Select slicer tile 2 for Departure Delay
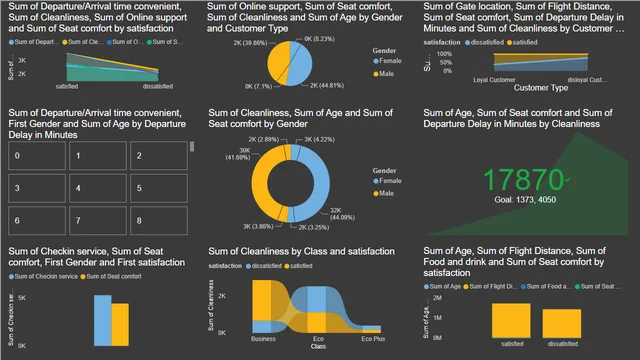Image resolution: width=640 pixels, height=360 pixels. click(x=159, y=156)
